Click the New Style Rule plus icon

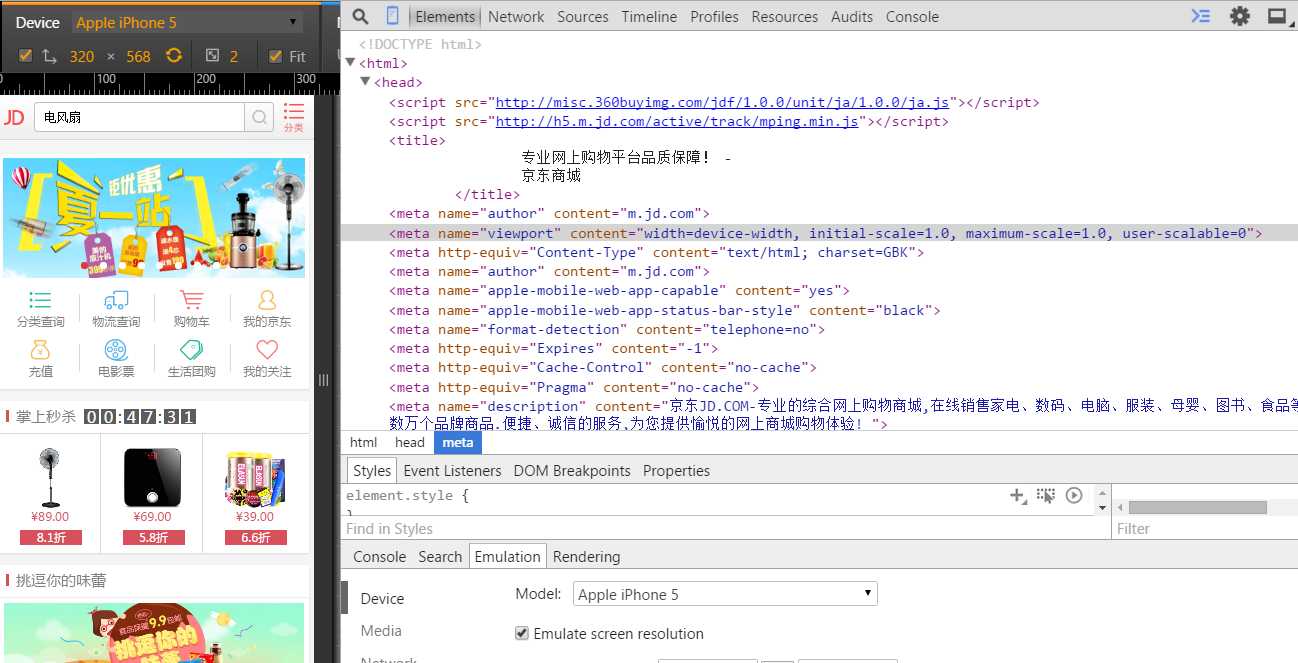1018,495
